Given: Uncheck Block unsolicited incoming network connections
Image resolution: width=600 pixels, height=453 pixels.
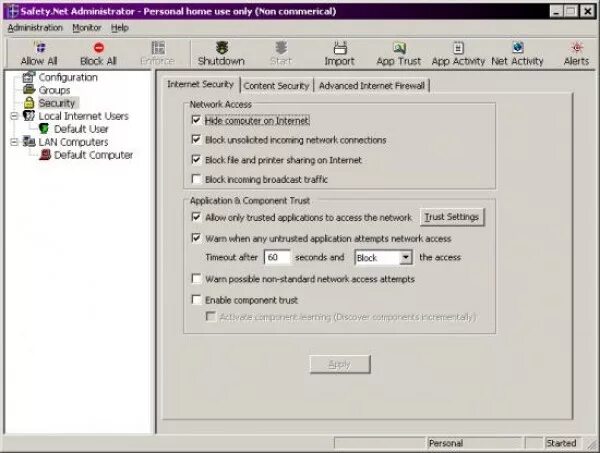Looking at the screenshot, I should (196, 139).
